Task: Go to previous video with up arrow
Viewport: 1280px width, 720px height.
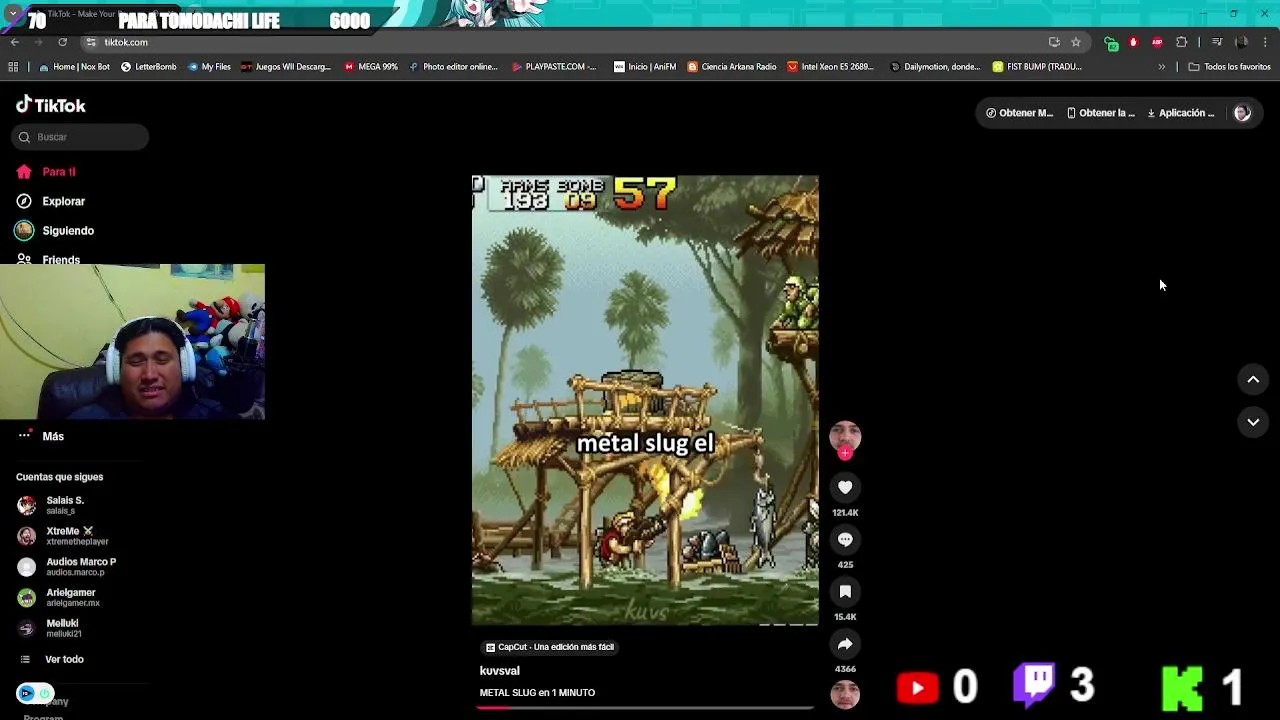Action: coord(1253,379)
